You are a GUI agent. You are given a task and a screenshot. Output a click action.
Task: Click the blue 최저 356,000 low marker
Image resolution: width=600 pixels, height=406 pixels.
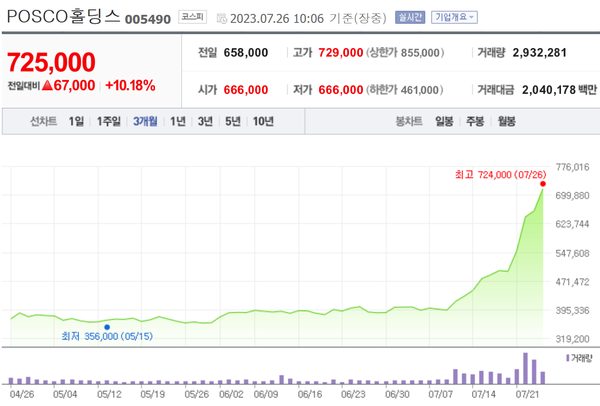[107, 327]
